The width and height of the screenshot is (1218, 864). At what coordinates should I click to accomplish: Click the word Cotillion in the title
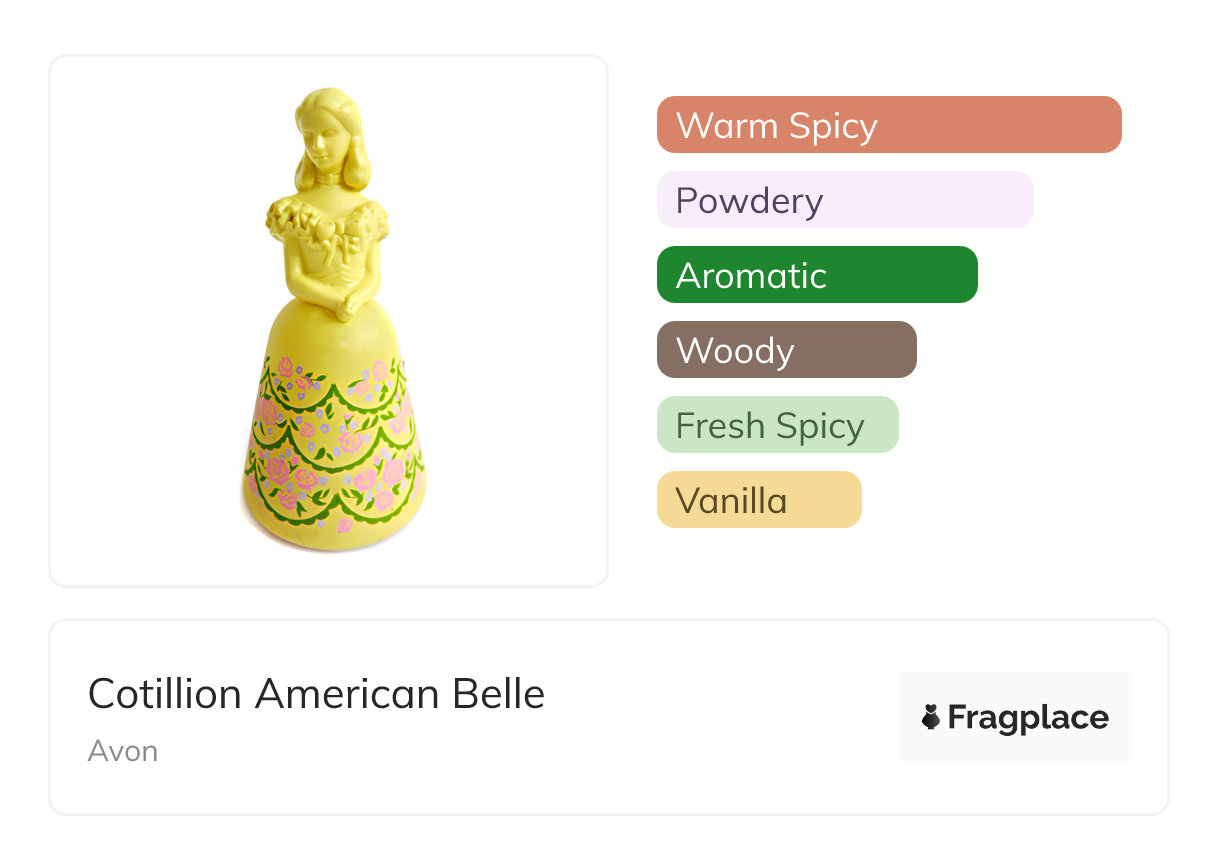[164, 693]
